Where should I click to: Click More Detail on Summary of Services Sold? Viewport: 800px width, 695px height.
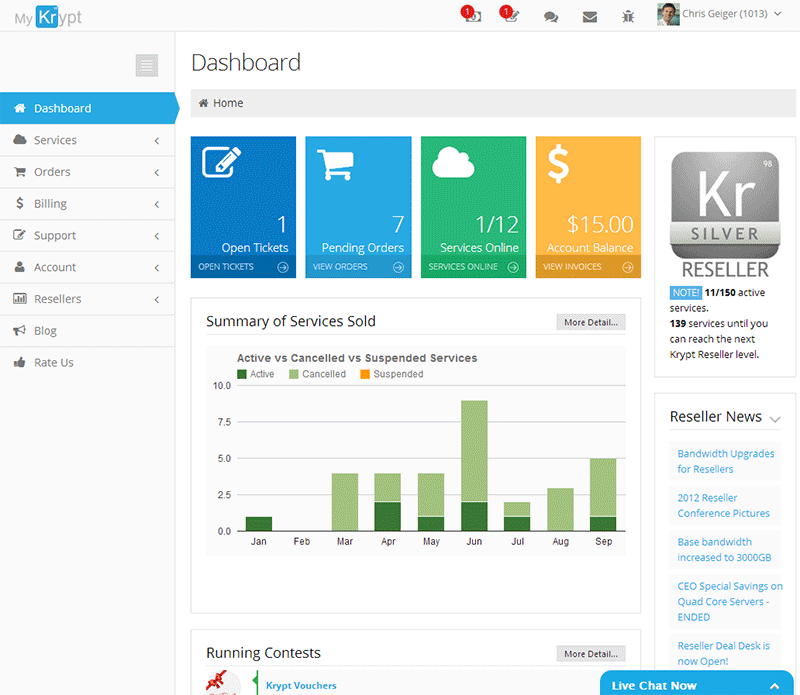tap(590, 322)
